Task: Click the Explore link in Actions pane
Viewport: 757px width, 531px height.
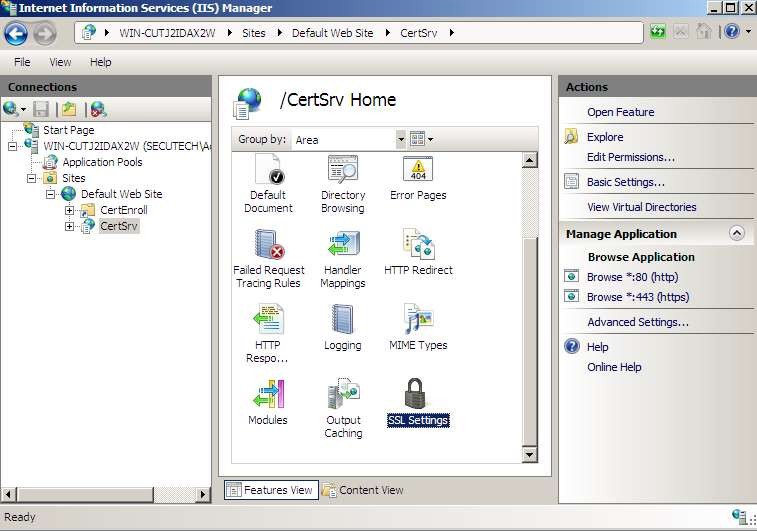Action: (x=605, y=137)
